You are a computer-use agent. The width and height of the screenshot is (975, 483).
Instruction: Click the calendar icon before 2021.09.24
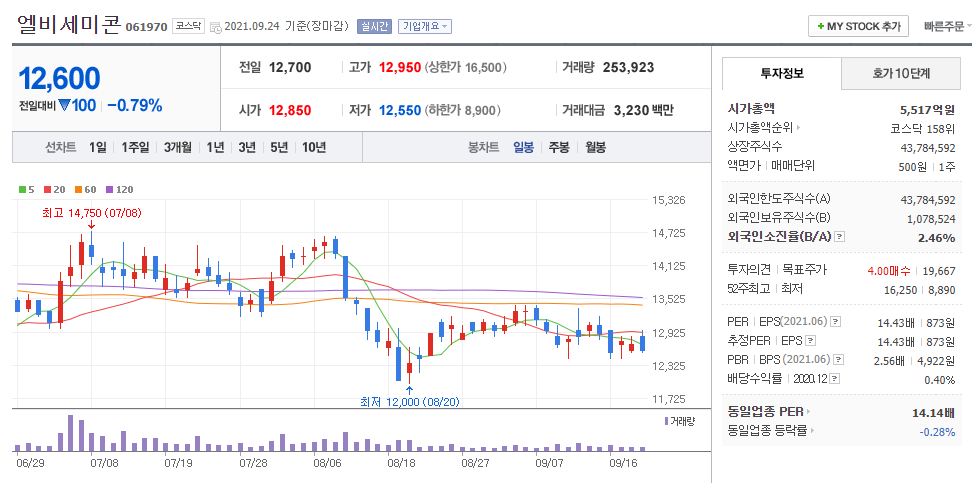click(x=215, y=27)
